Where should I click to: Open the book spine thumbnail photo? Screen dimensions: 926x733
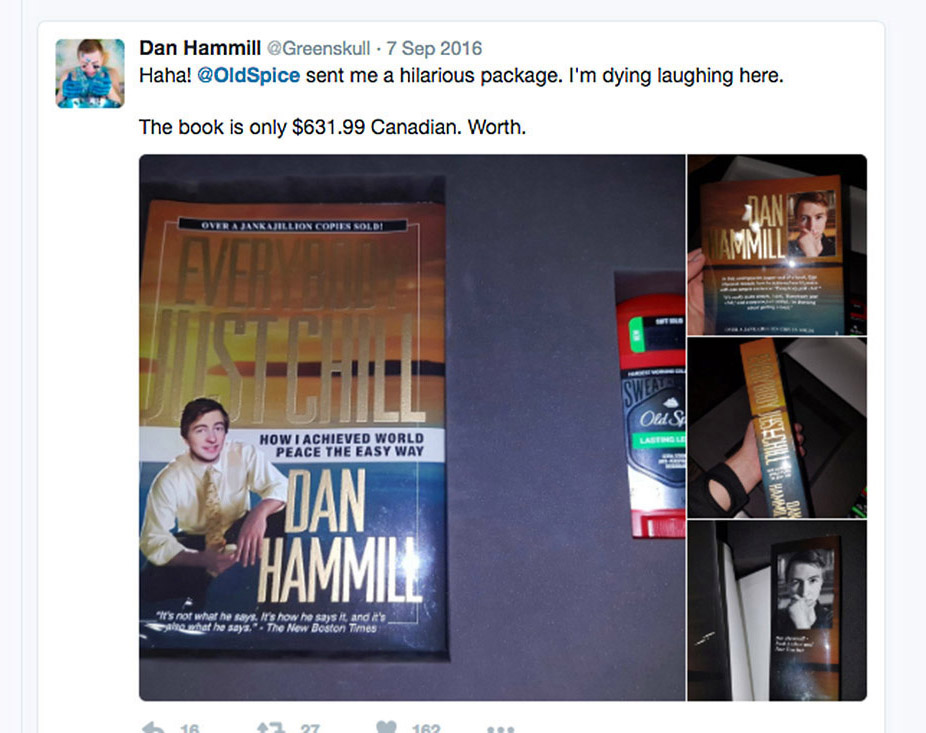[x=777, y=428]
